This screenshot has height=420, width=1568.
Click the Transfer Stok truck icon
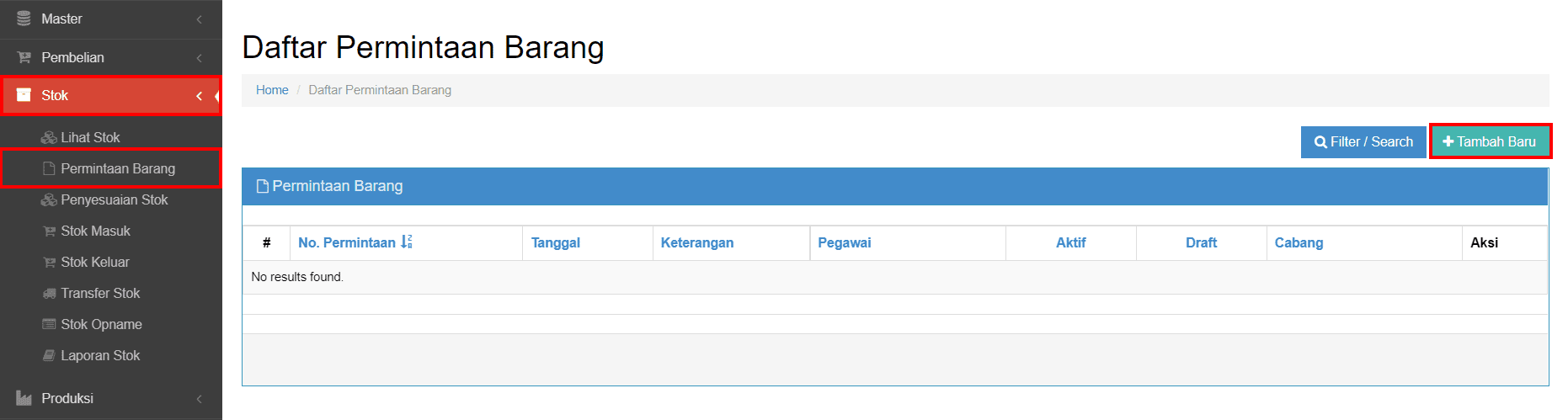tap(49, 293)
